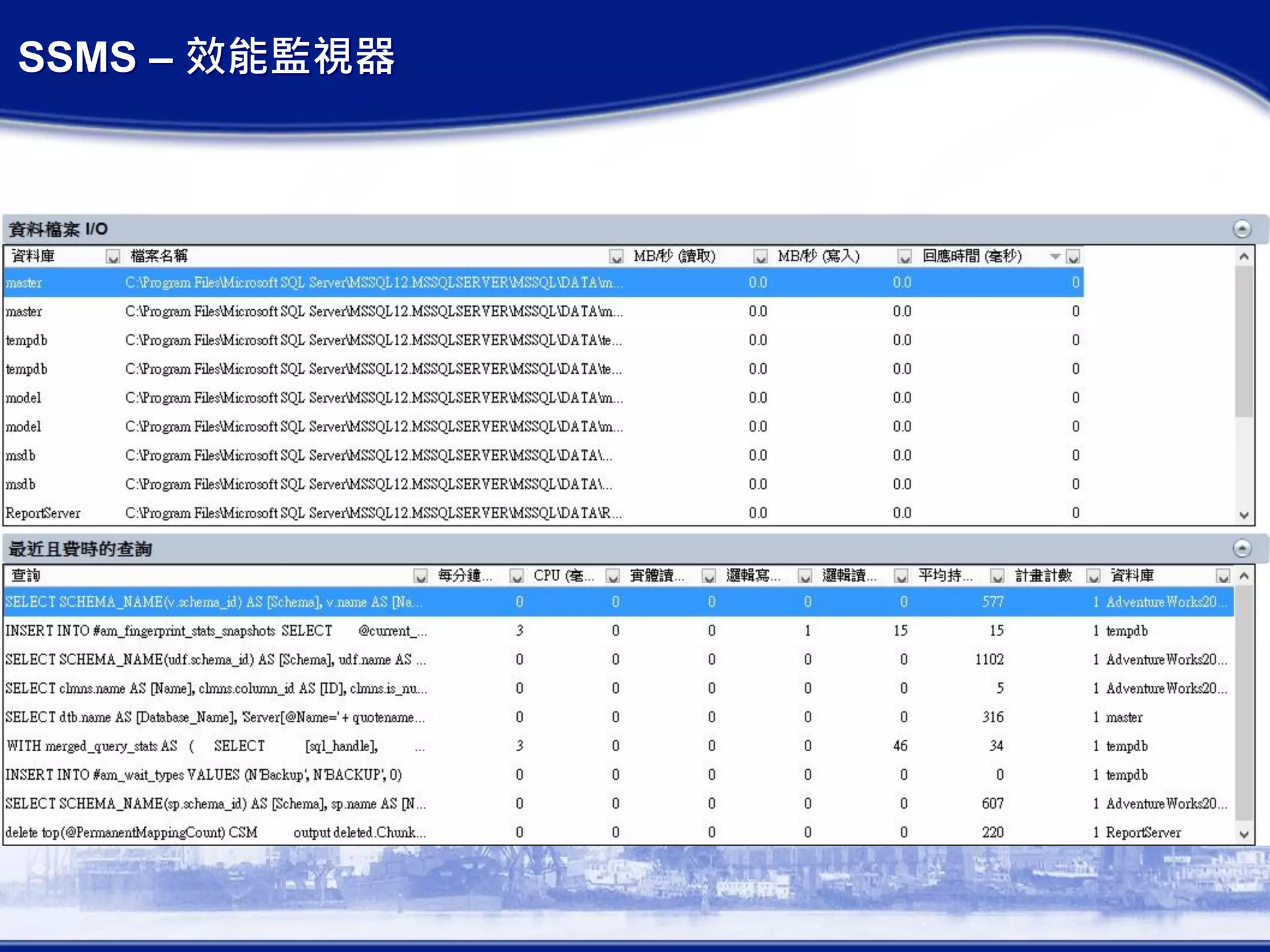
Task: Open filter dropdown for 邏輯寫 column
Action: (x=805, y=576)
